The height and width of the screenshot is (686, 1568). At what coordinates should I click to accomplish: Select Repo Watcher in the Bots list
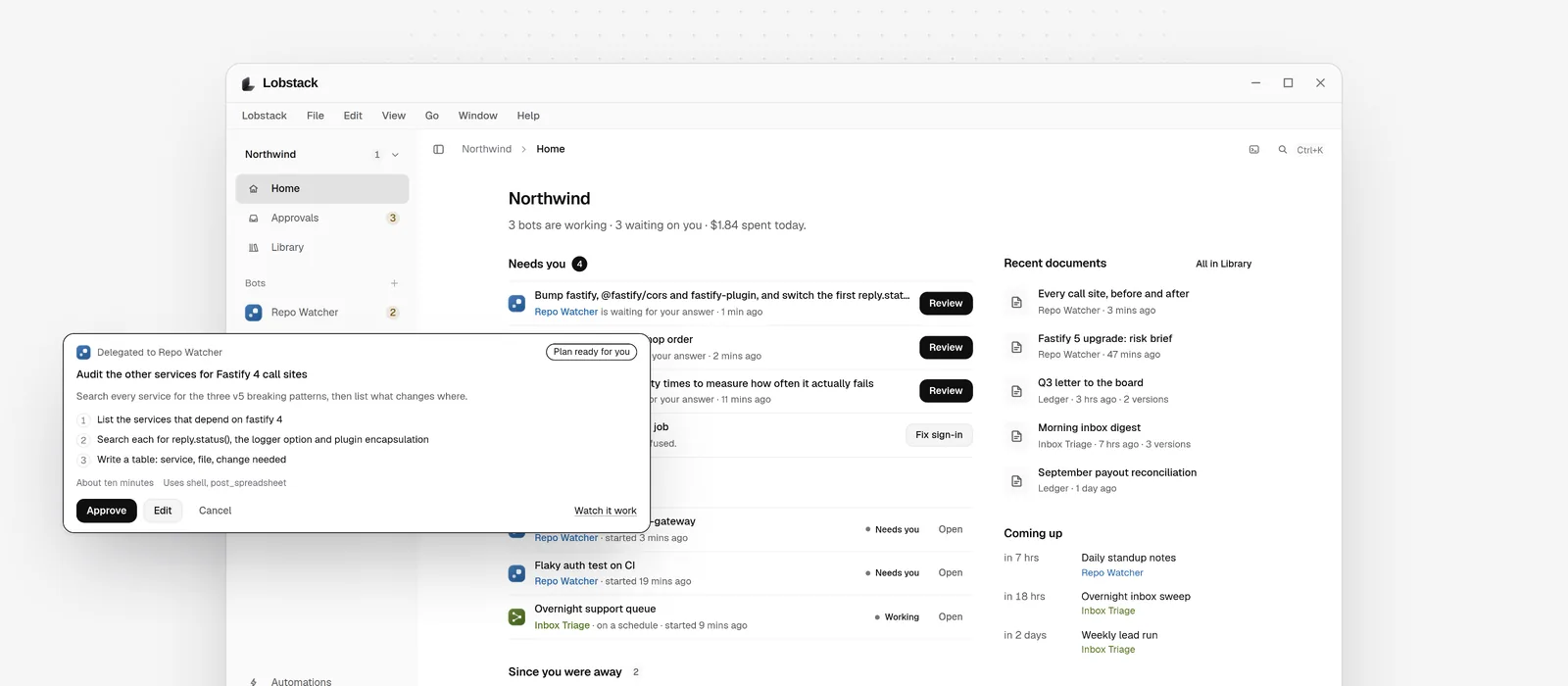tap(322, 313)
